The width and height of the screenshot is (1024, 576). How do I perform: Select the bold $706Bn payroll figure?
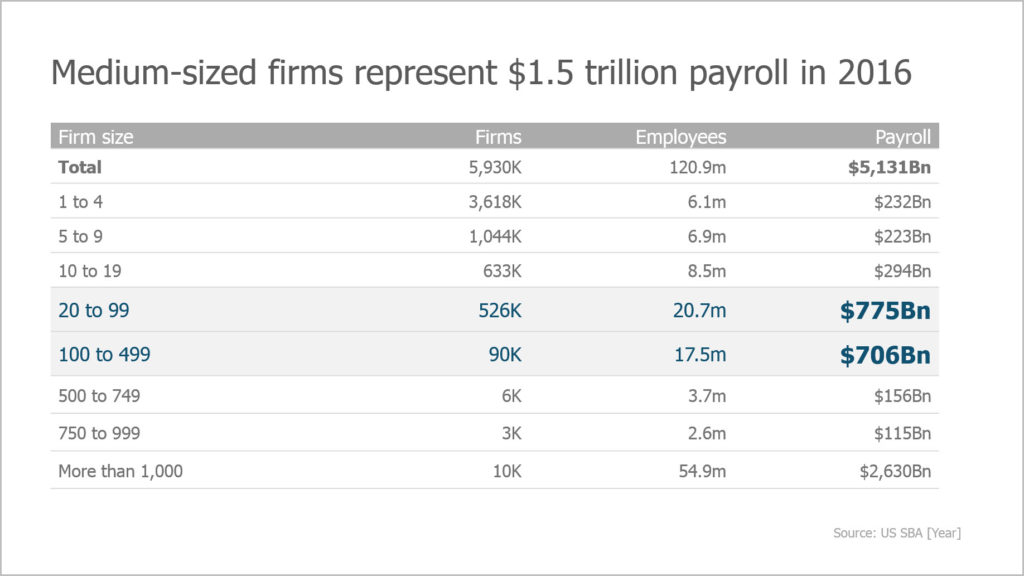[x=885, y=355]
